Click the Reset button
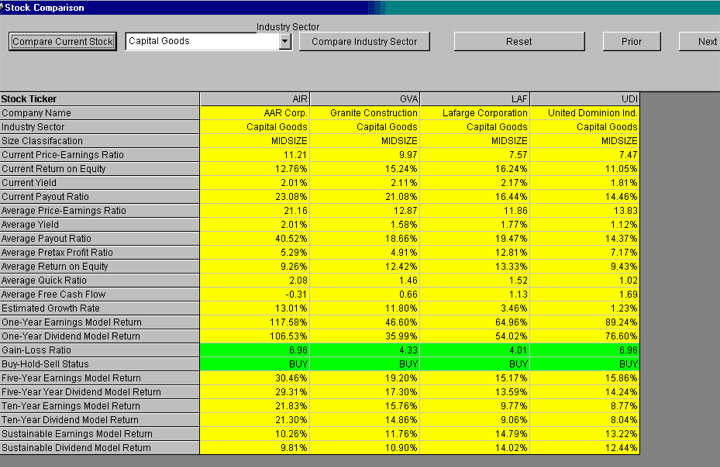Screen dimensions: 720x467 tap(519, 41)
